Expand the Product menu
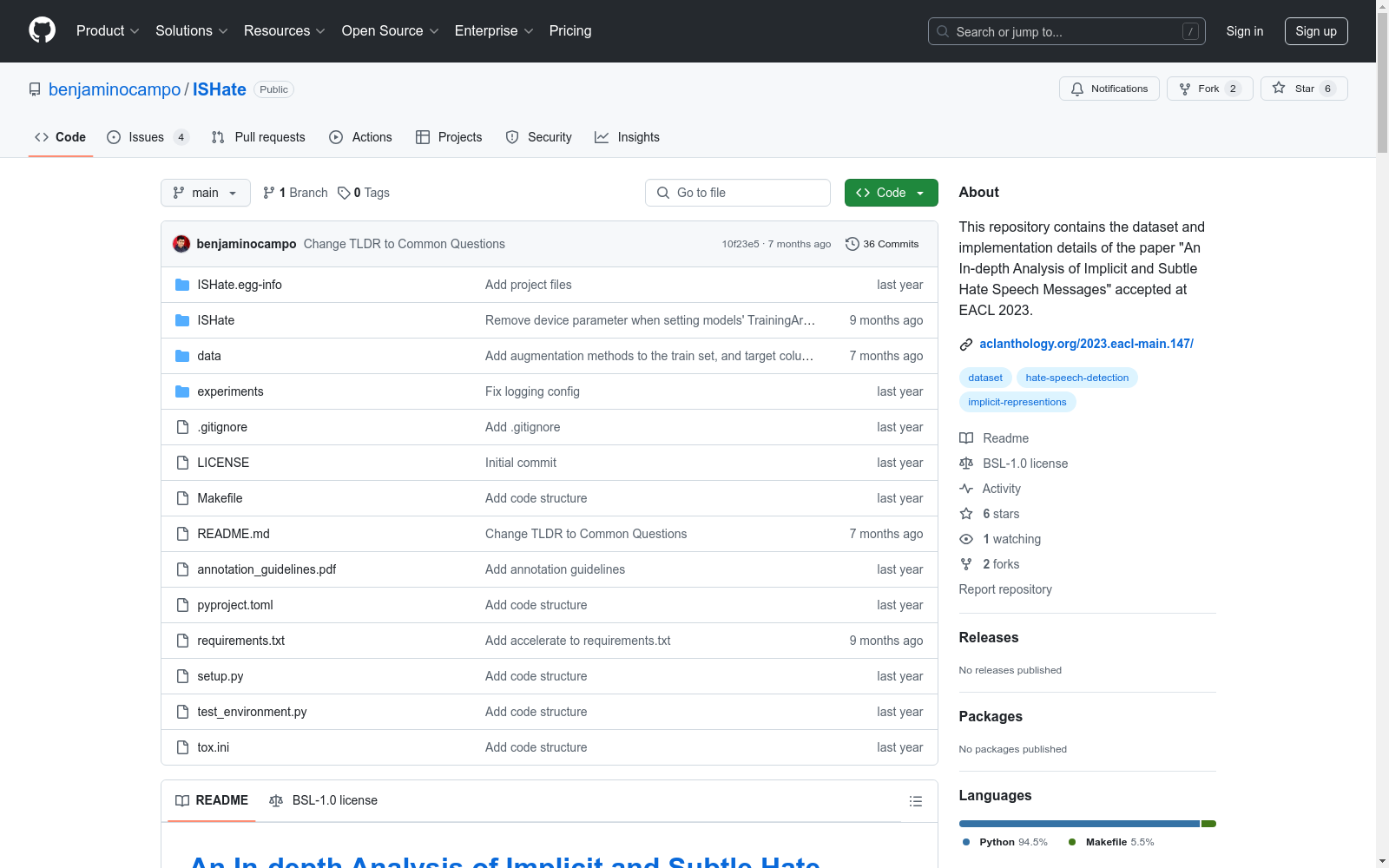The width and height of the screenshot is (1389, 868). point(108,30)
